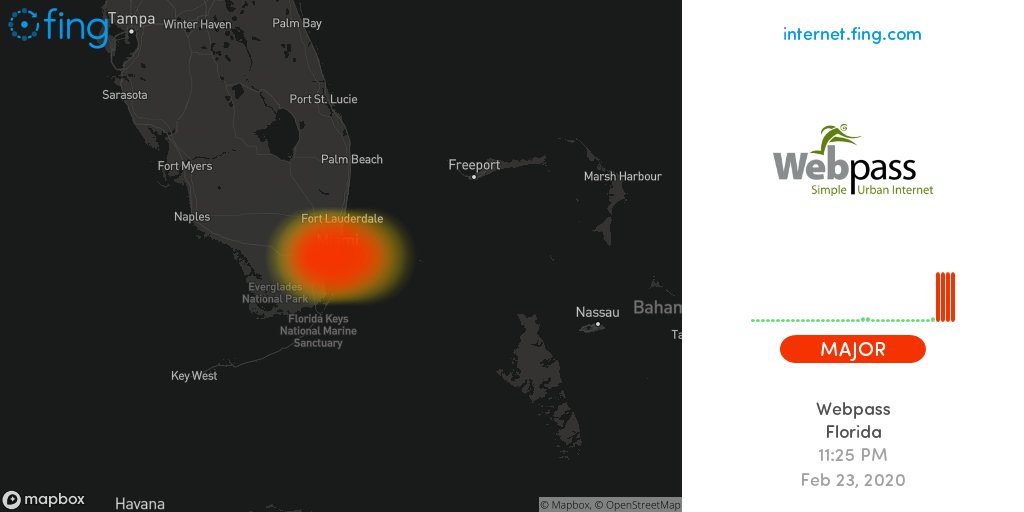This screenshot has width=1024, height=512.
Task: Click the green dotted status timeline
Action: coord(842,320)
